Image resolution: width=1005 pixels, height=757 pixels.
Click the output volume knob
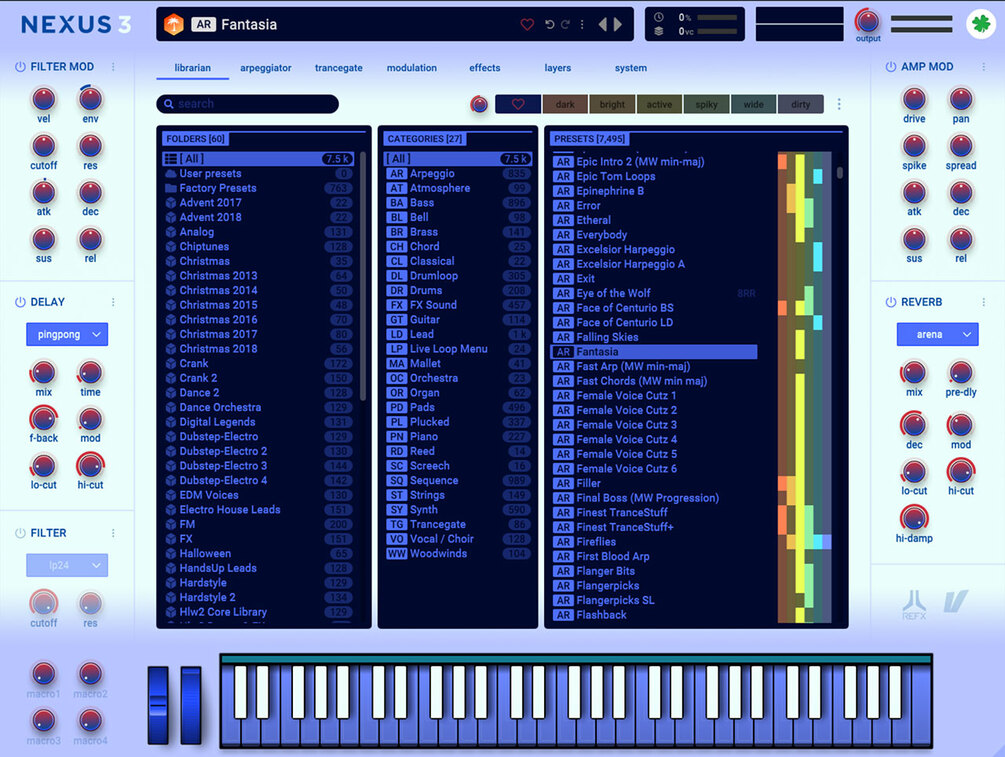pos(867,21)
